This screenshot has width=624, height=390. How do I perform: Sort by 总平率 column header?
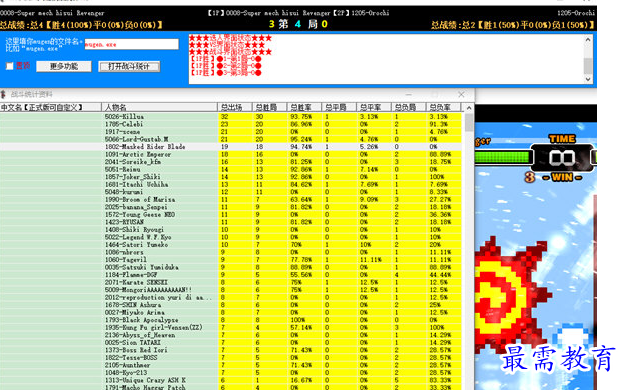pos(374,107)
